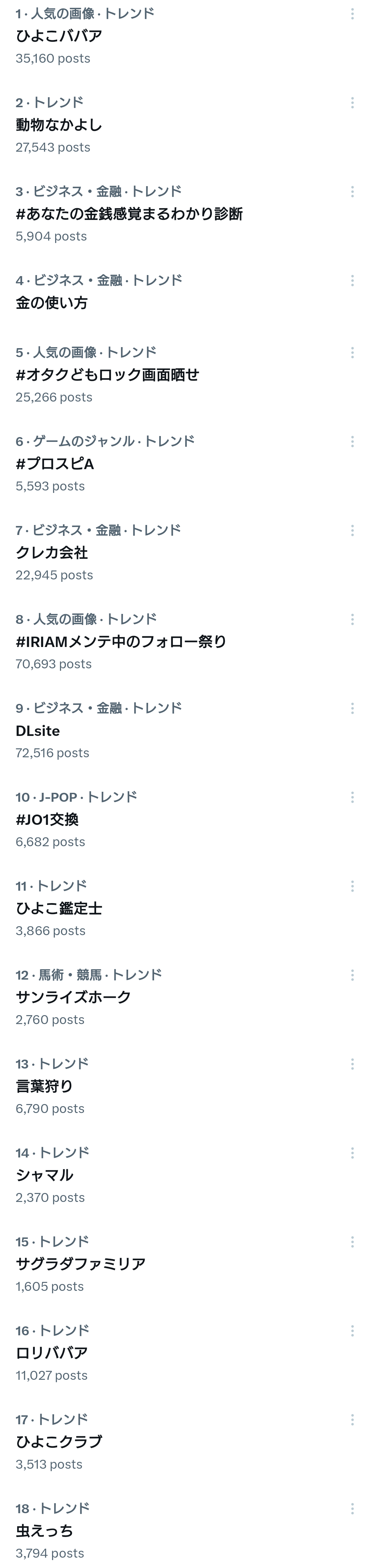Select the ひよこクラブ trend
The width and height of the screenshot is (372, 1568).
click(x=59, y=1441)
